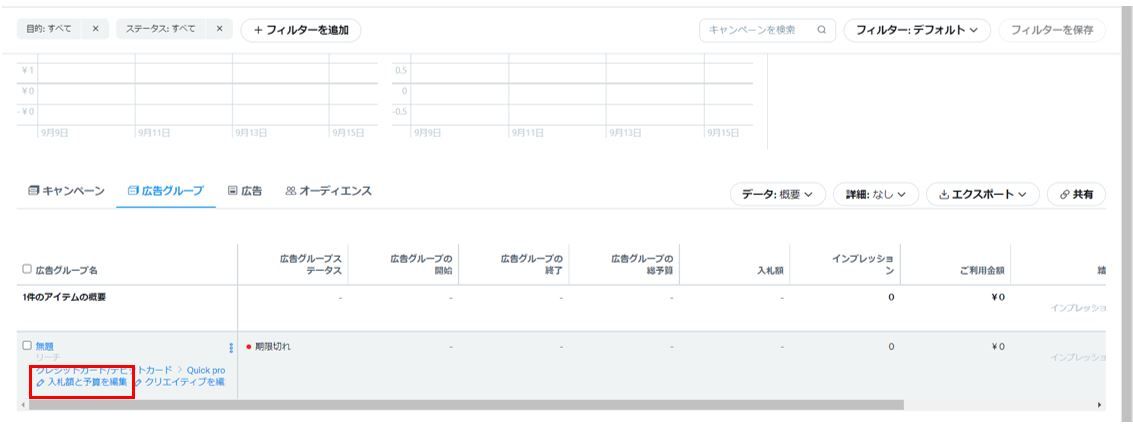Click the left scroll arrow of horizontal scrollbar
The image size is (1133, 424).
(23, 405)
